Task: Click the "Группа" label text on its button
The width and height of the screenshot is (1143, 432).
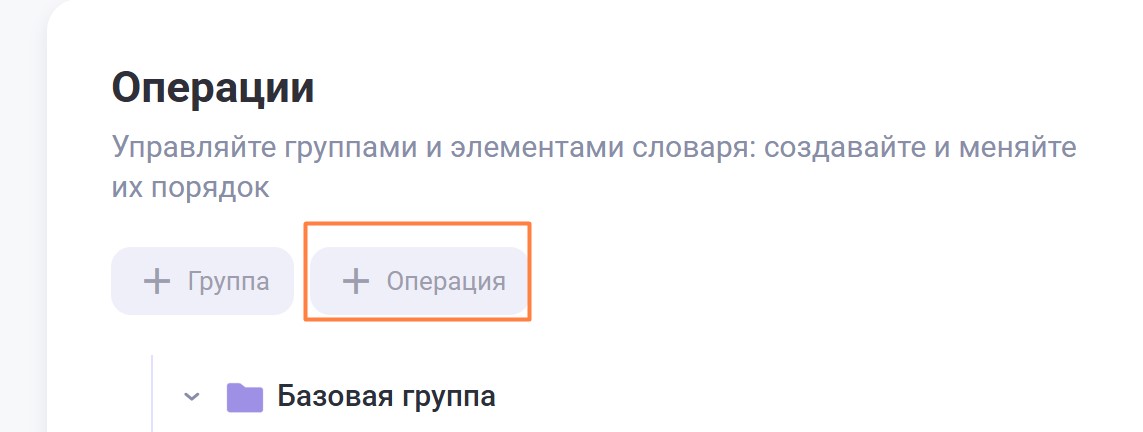Action: pos(229,281)
